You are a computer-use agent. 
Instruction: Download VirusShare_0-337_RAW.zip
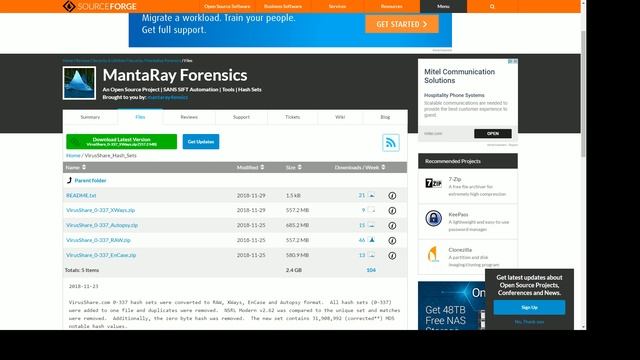(x=98, y=240)
